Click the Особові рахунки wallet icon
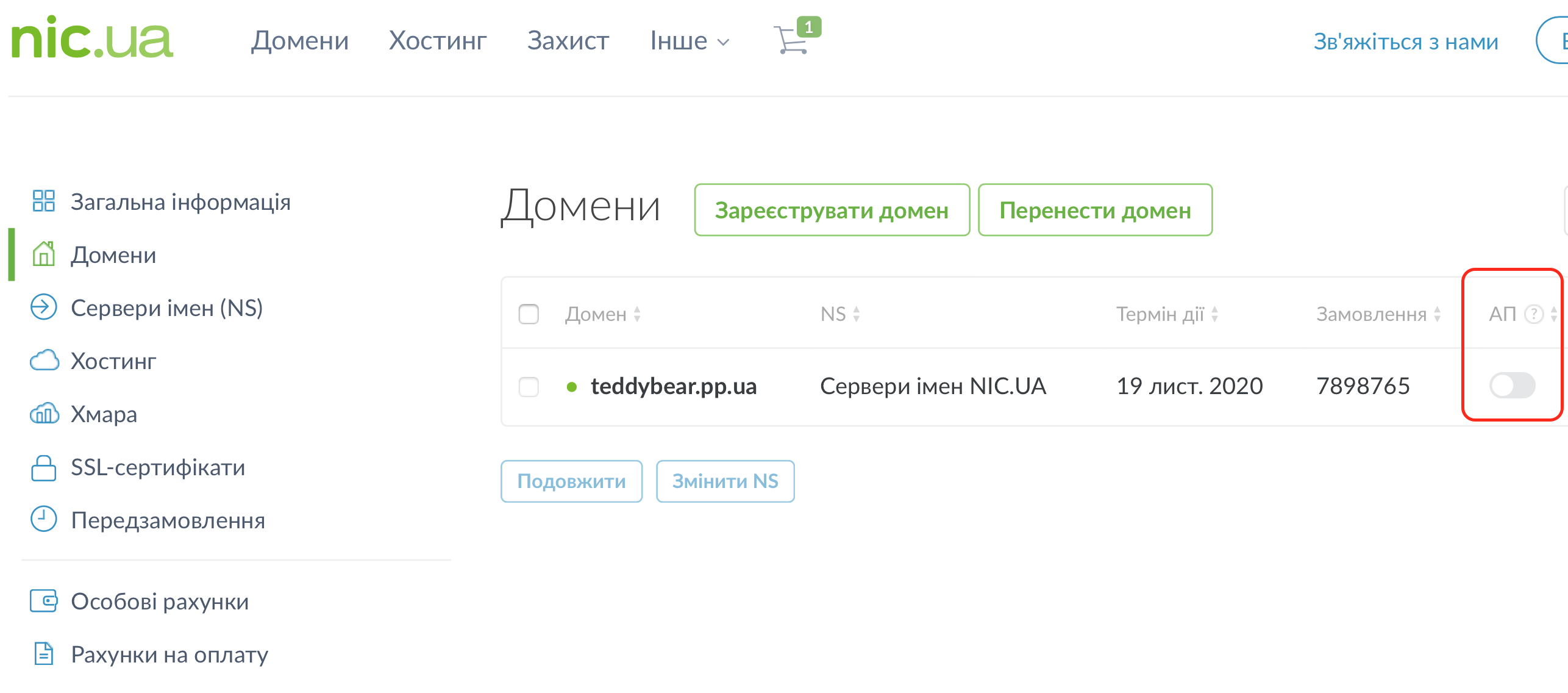 43,601
